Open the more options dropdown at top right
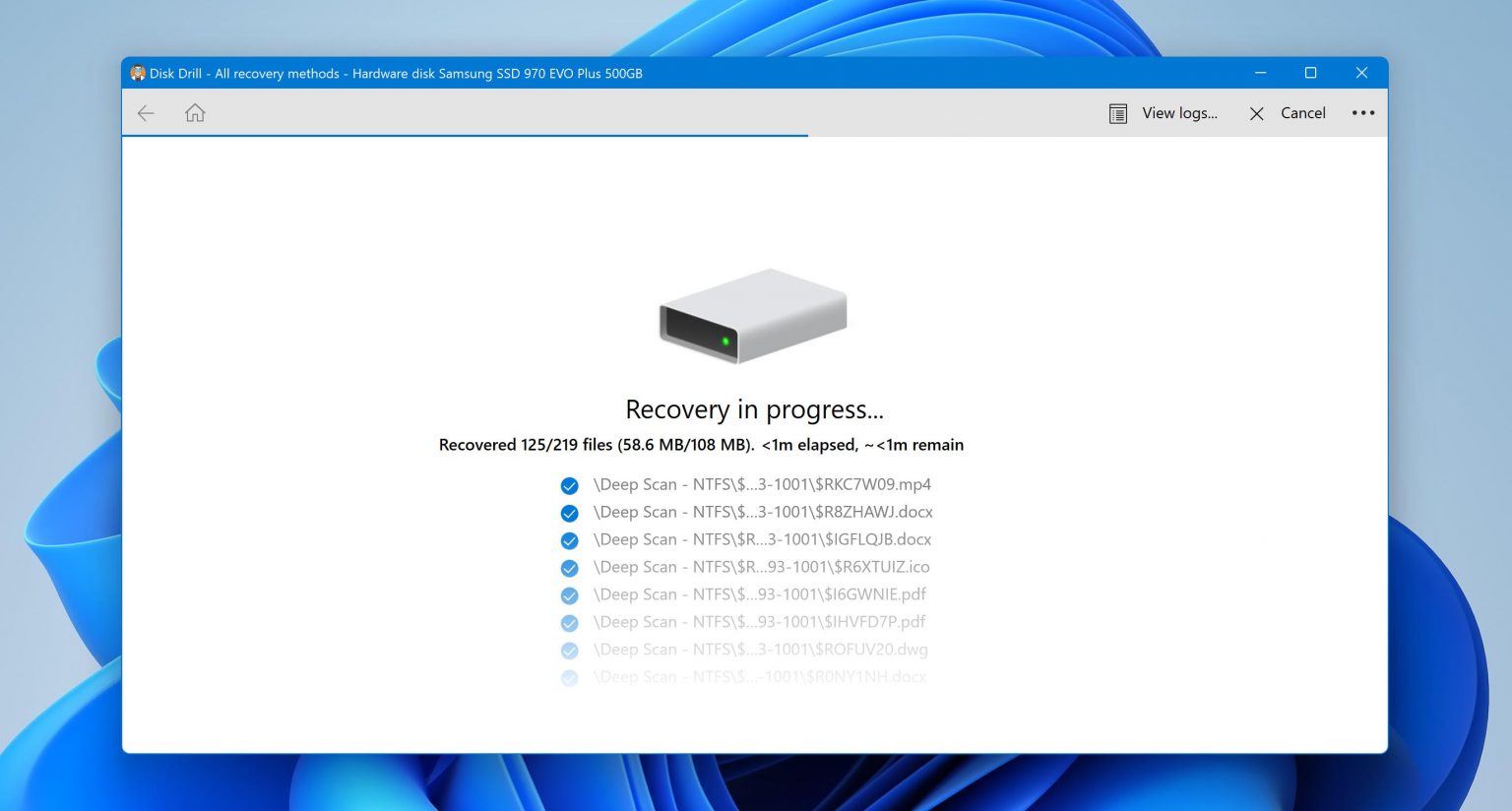The width and height of the screenshot is (1512, 811). (x=1362, y=112)
